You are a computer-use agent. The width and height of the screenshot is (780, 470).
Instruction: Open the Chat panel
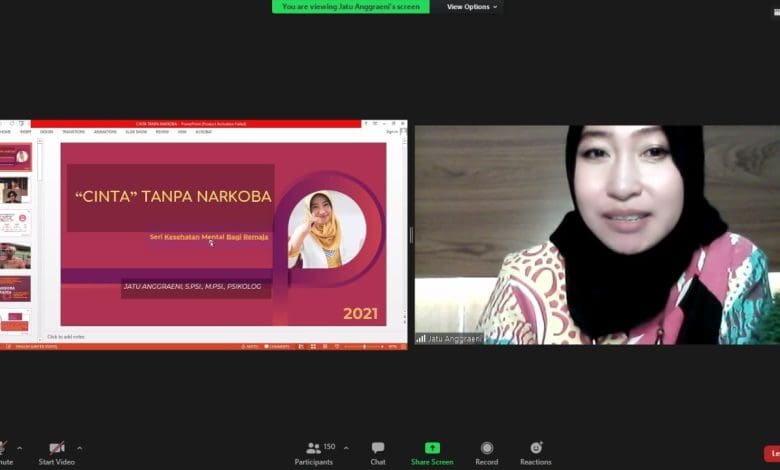click(378, 453)
